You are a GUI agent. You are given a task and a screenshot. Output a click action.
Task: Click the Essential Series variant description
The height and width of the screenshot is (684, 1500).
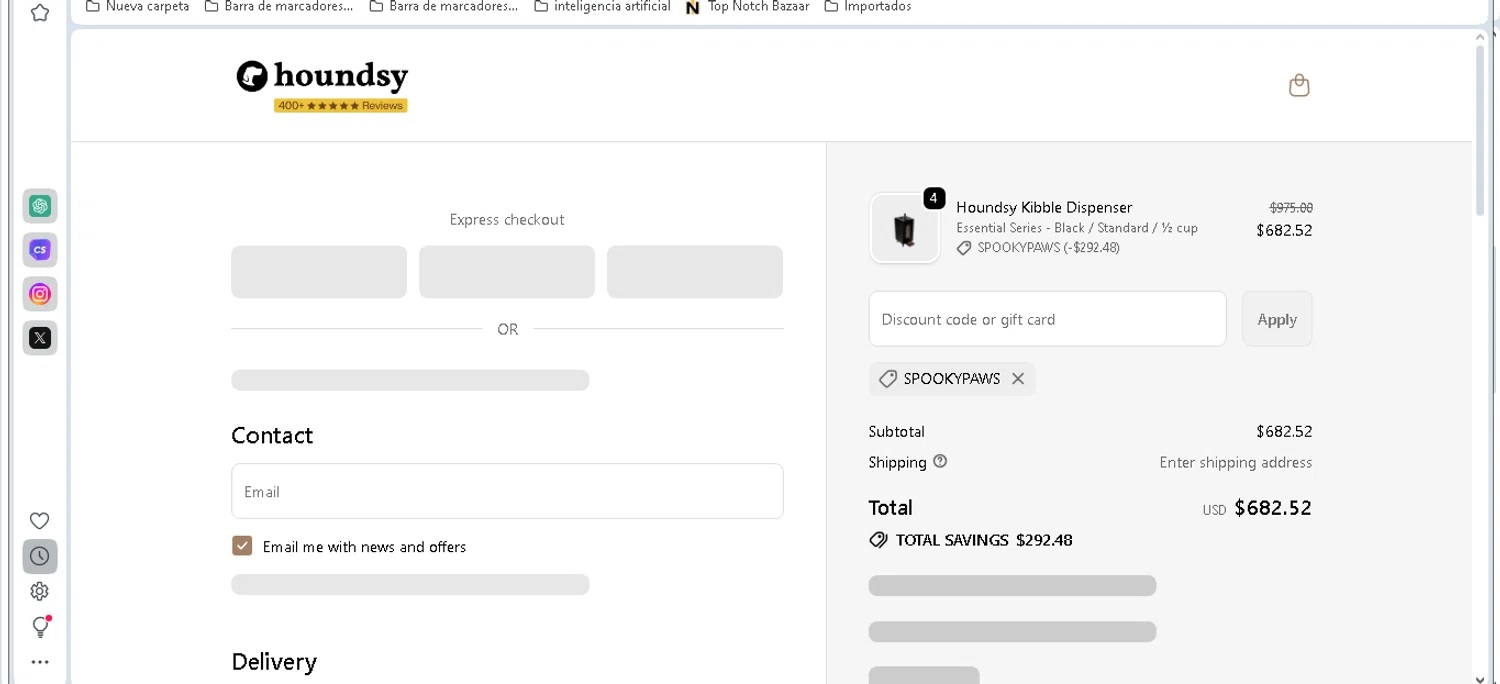(1077, 228)
